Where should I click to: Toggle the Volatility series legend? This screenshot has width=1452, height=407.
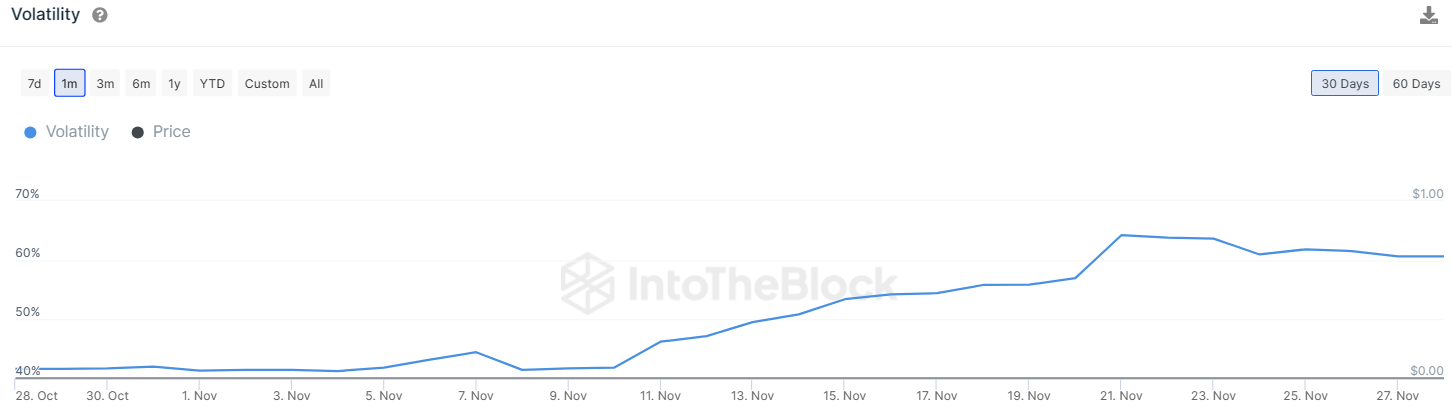click(x=77, y=132)
